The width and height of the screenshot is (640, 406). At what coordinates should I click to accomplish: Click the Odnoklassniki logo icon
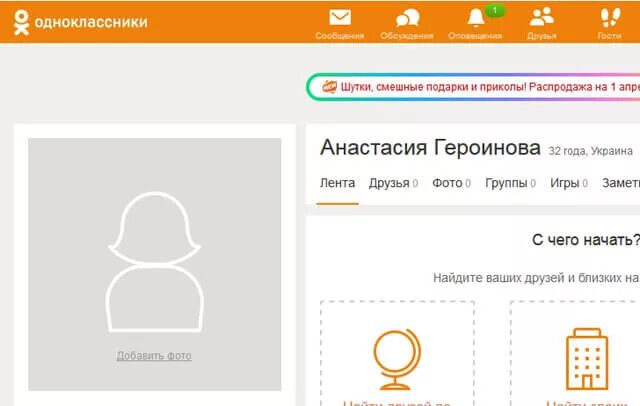click(x=21, y=22)
